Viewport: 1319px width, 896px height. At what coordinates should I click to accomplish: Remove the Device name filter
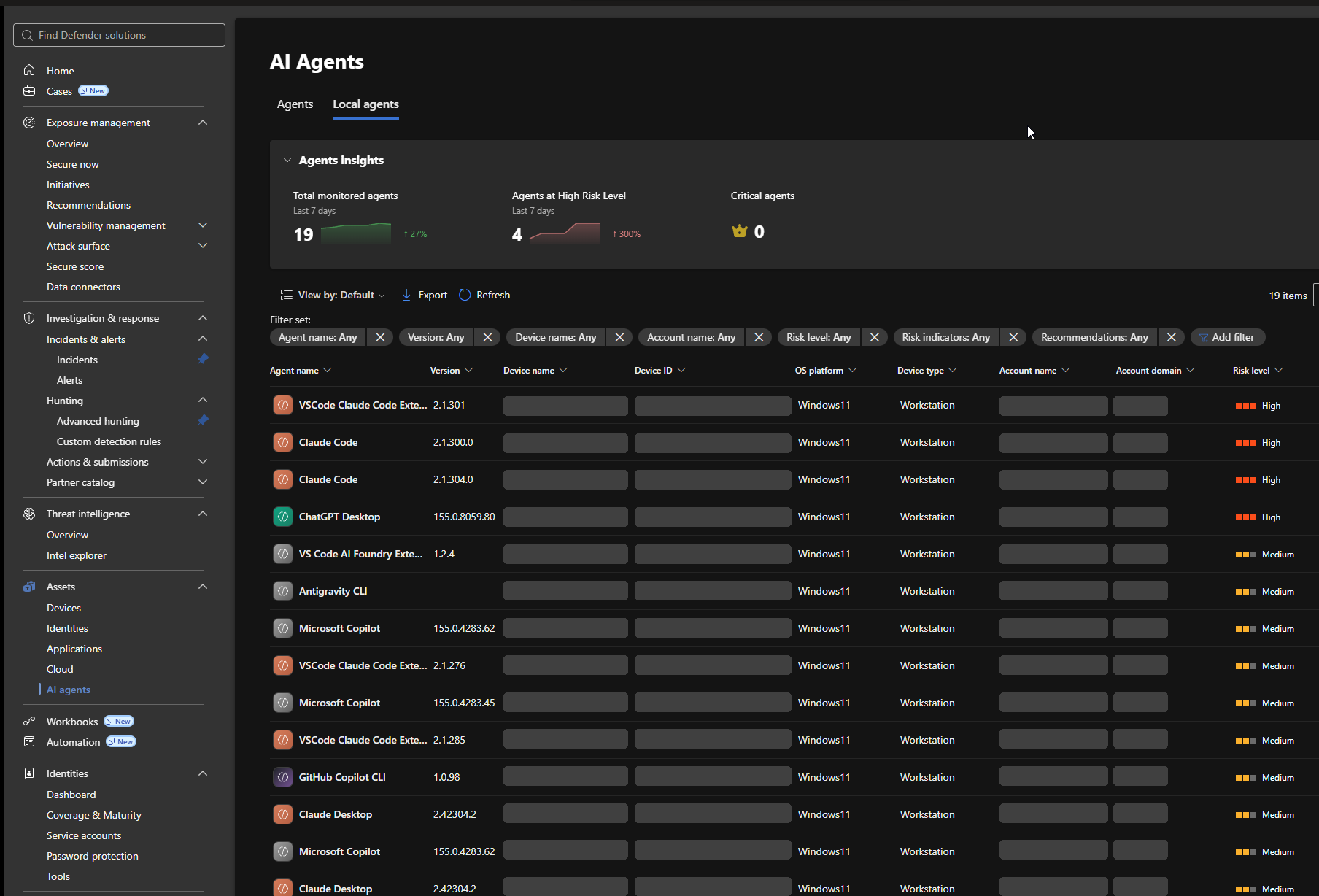click(619, 337)
